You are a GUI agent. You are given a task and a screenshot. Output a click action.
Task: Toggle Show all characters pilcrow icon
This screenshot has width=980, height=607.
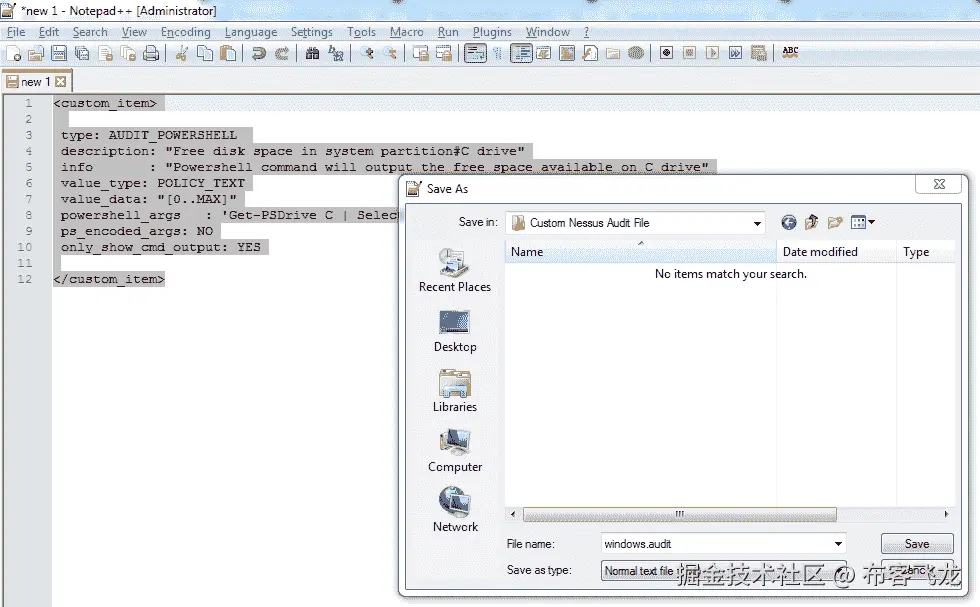tap(498, 54)
